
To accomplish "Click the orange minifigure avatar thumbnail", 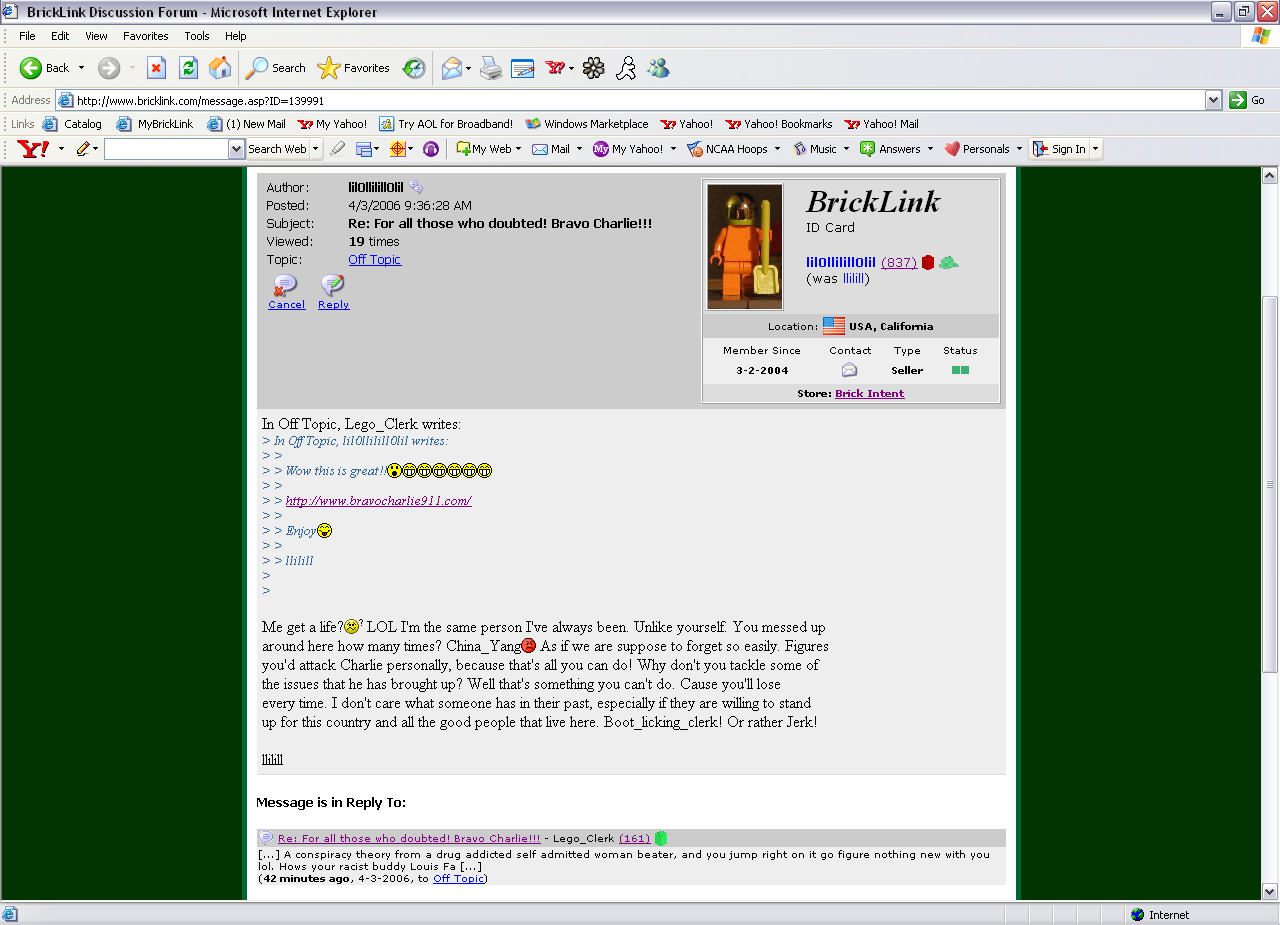I will pyautogui.click(x=745, y=247).
